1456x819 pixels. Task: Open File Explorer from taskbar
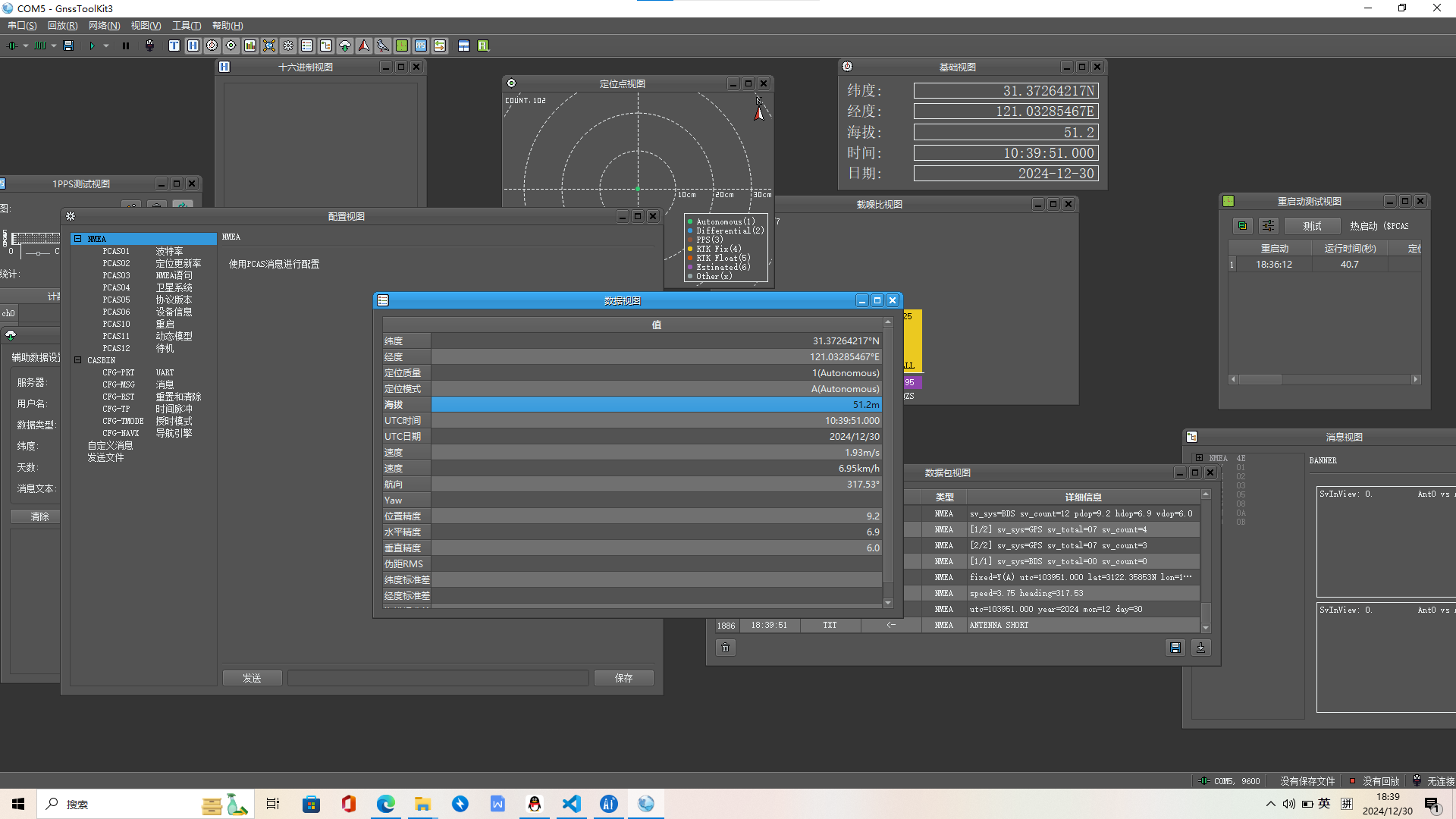(422, 804)
